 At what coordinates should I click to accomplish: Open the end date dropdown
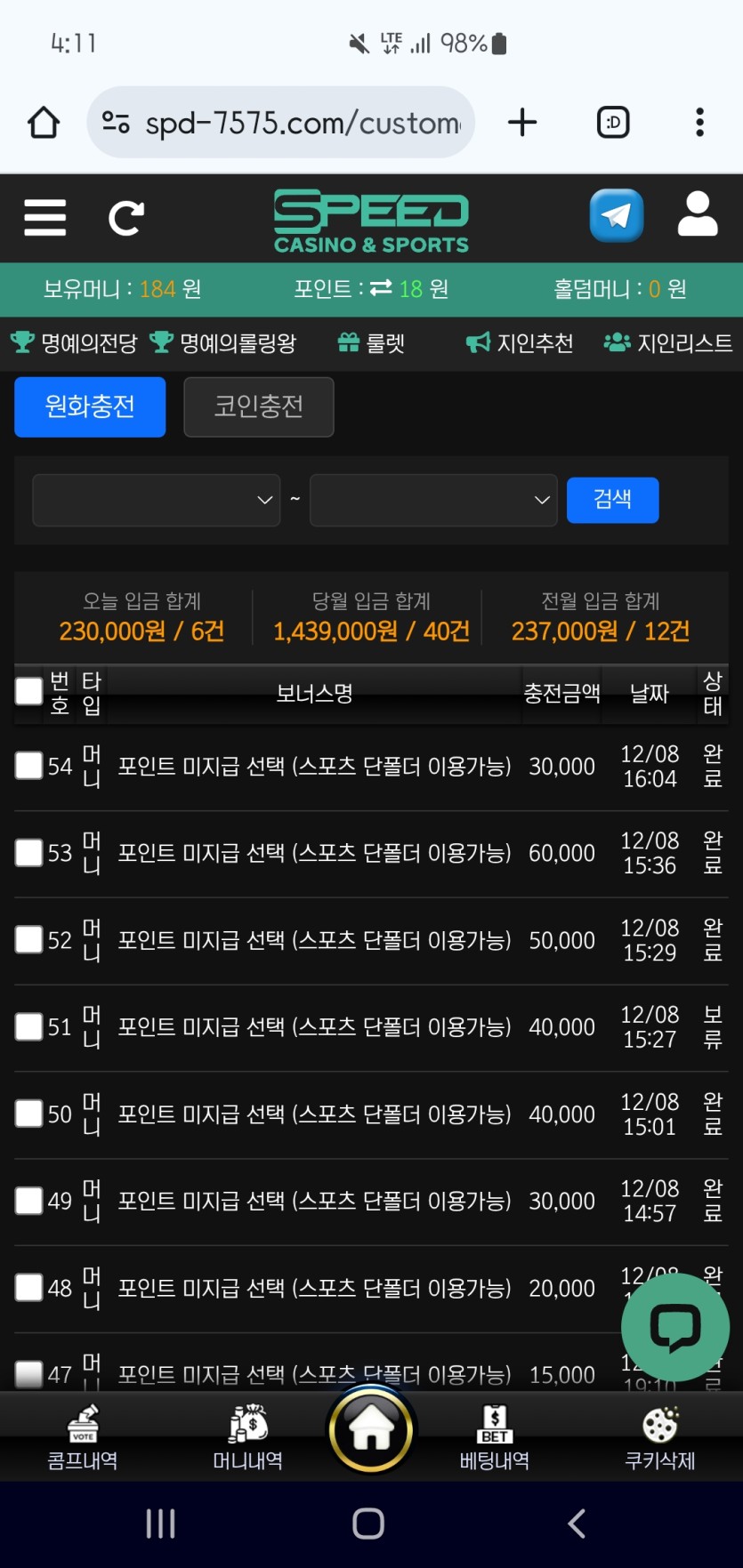[x=433, y=500]
